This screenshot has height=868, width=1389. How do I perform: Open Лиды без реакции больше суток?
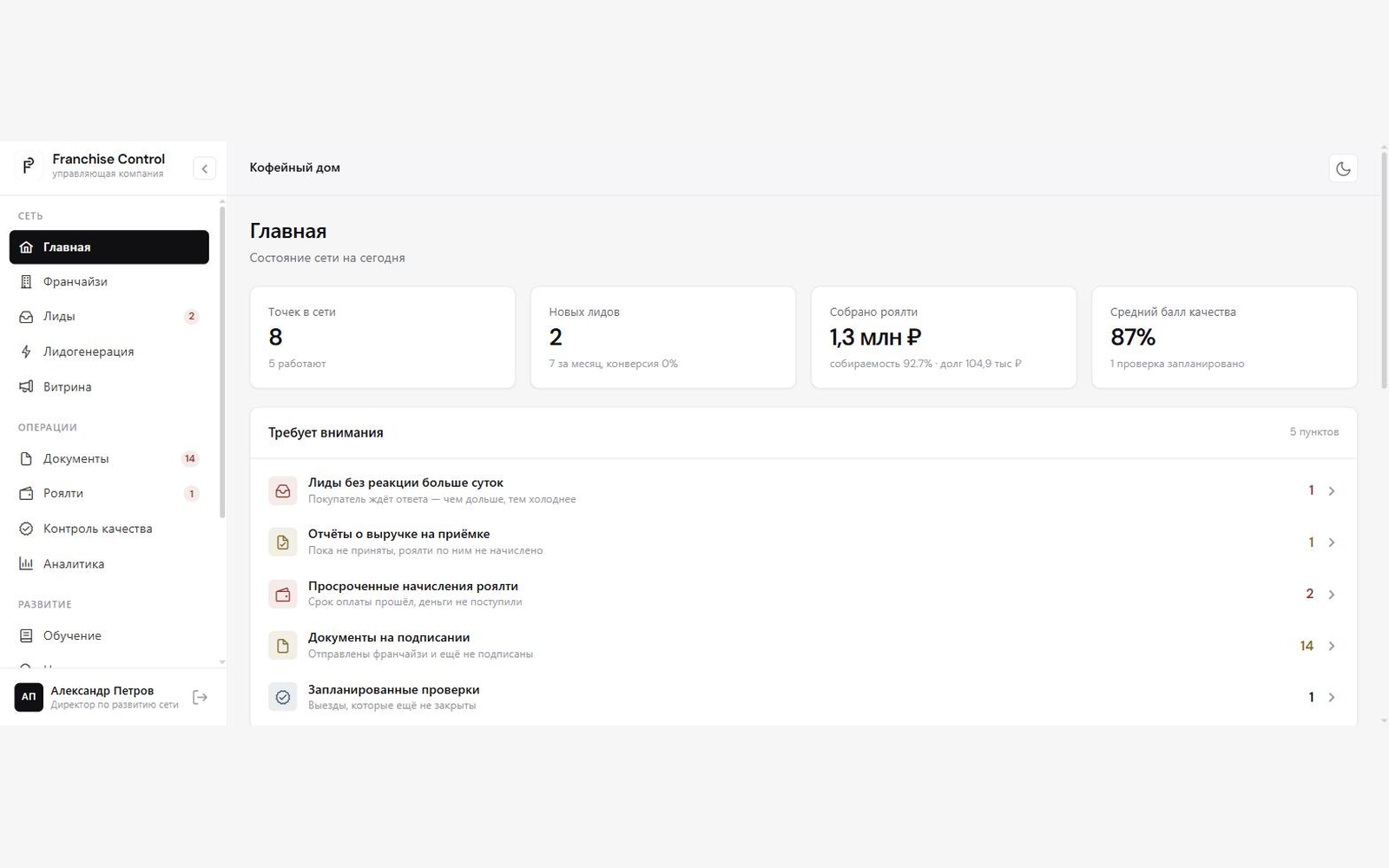[803, 490]
